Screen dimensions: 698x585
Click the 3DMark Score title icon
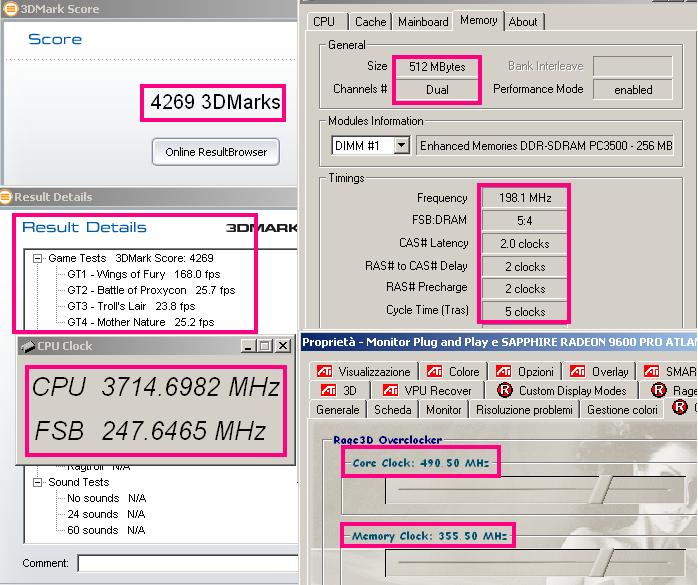[11, 8]
